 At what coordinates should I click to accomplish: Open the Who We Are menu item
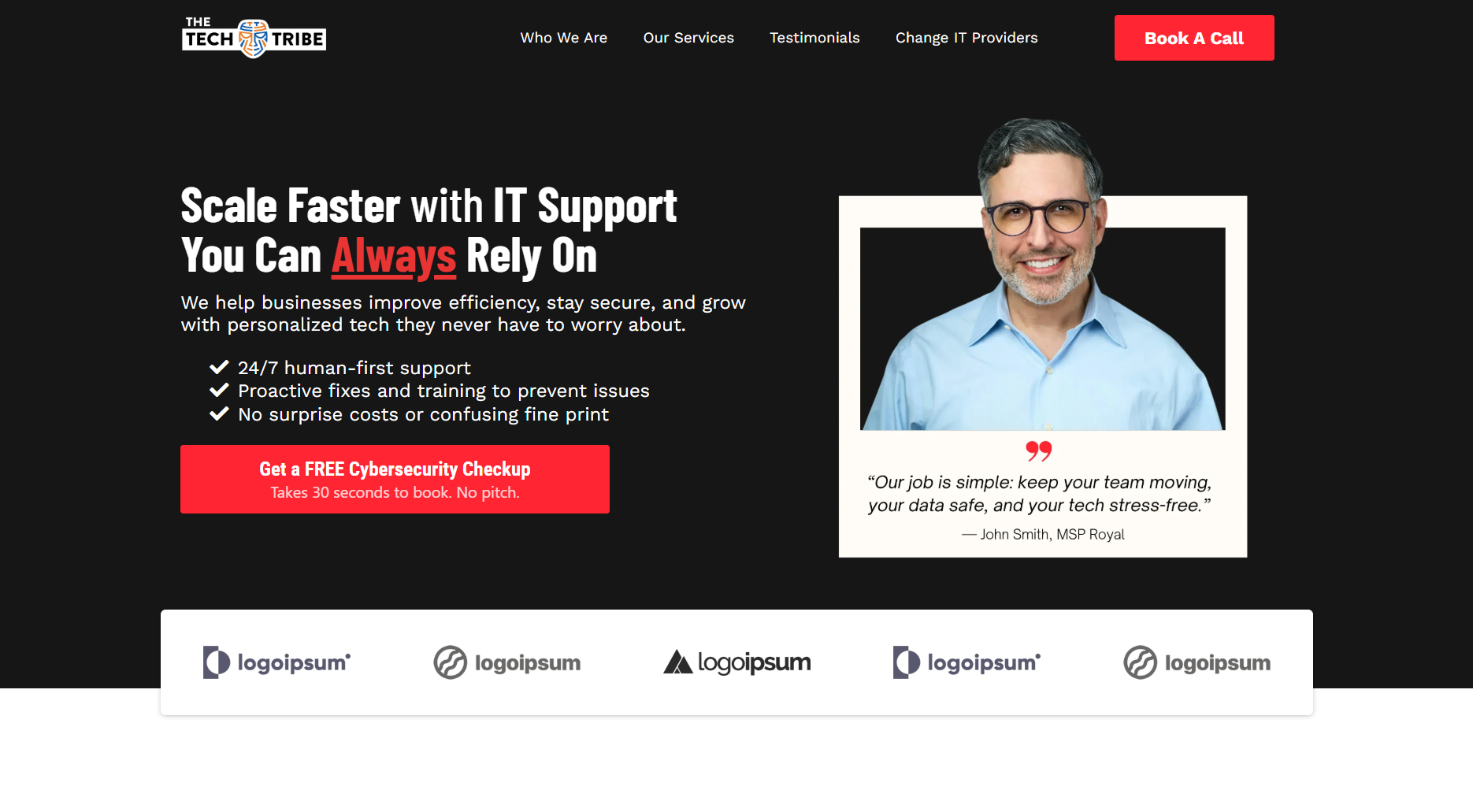coord(564,38)
